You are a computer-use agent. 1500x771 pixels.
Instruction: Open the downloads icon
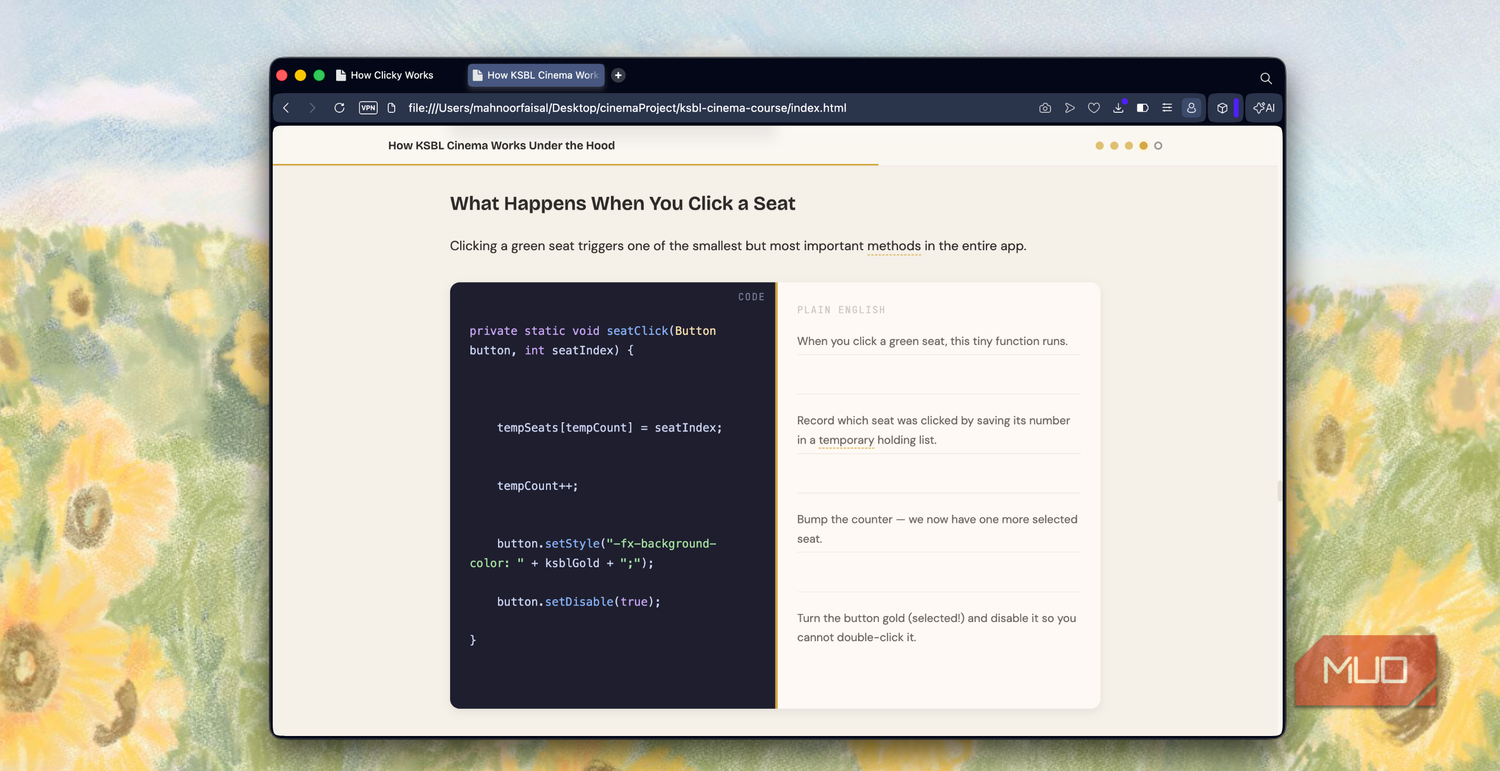point(1119,108)
